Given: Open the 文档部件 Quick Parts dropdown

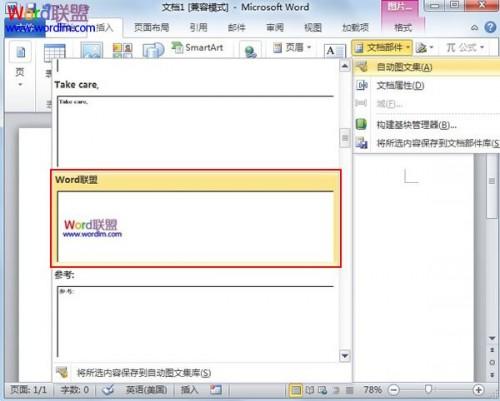Looking at the screenshot, I should click(382, 48).
